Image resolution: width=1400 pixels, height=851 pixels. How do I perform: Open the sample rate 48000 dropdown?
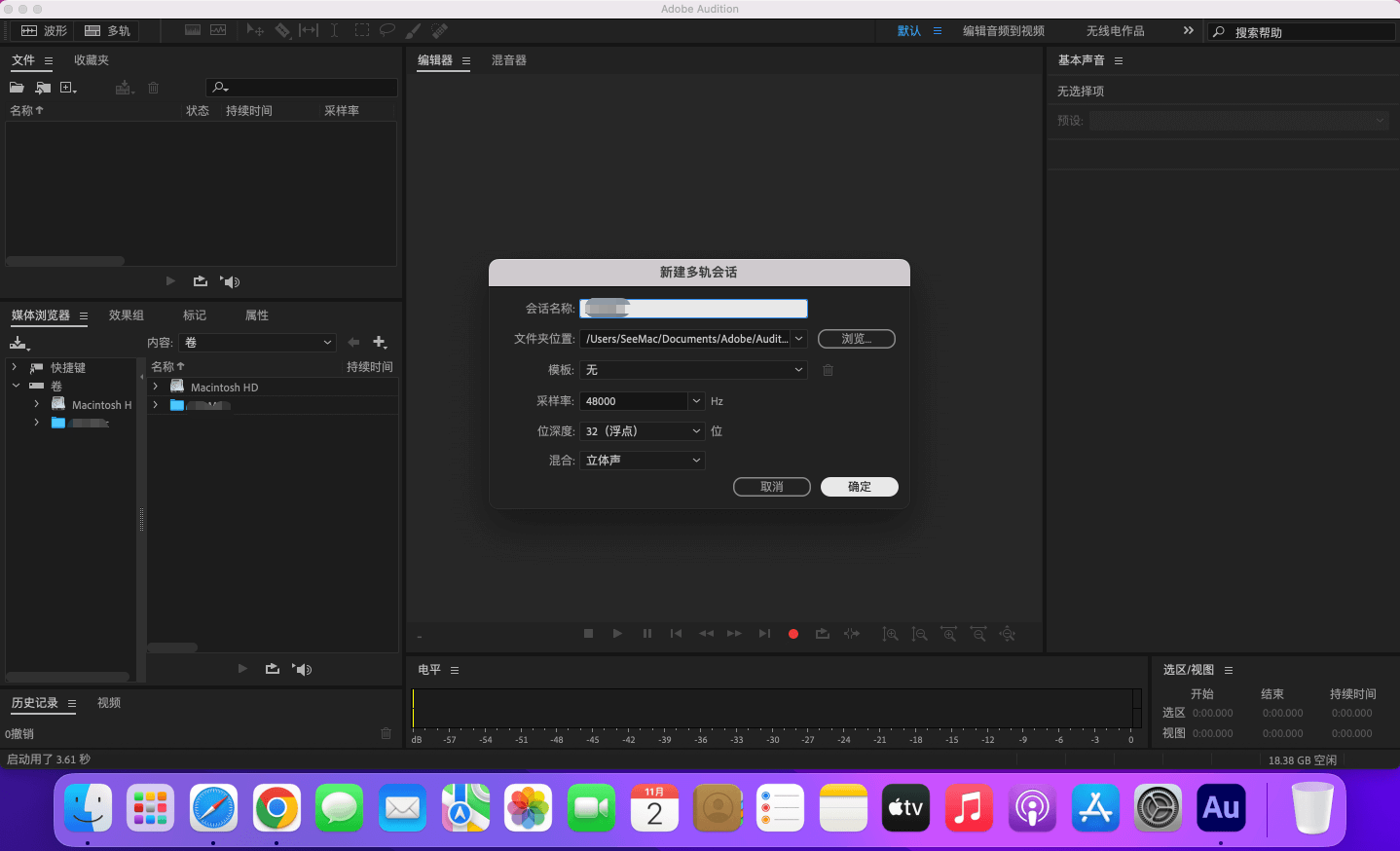click(x=696, y=401)
